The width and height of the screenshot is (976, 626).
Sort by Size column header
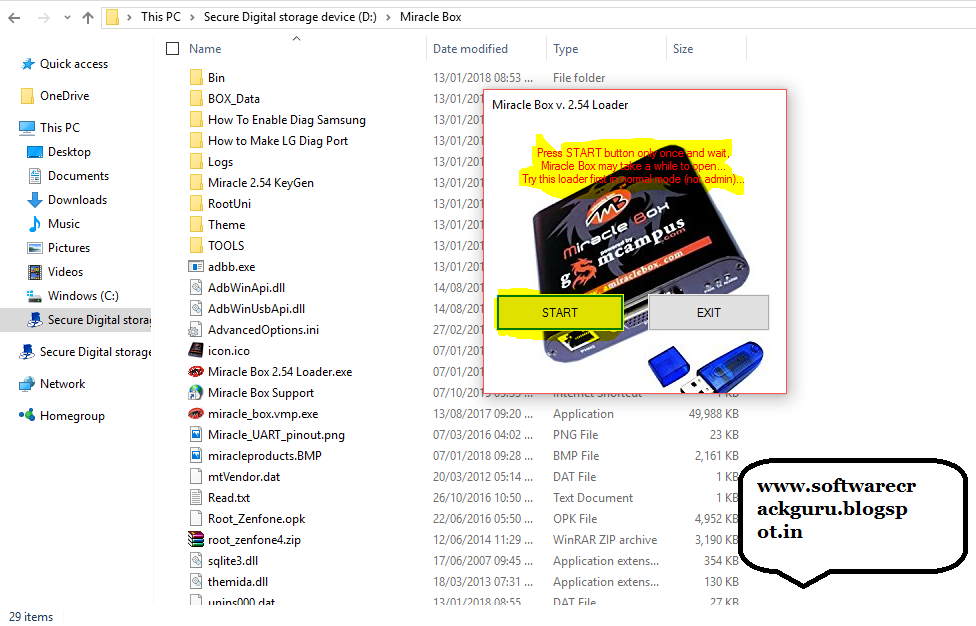click(683, 49)
